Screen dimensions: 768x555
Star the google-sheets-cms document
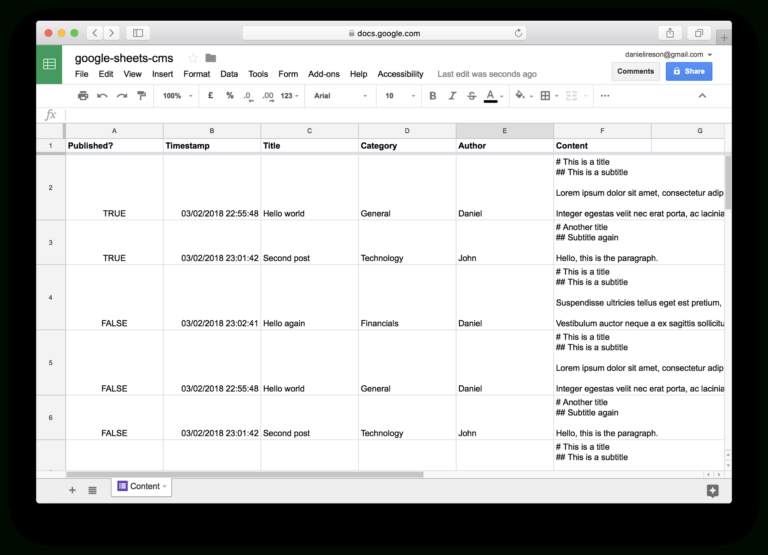pos(193,58)
